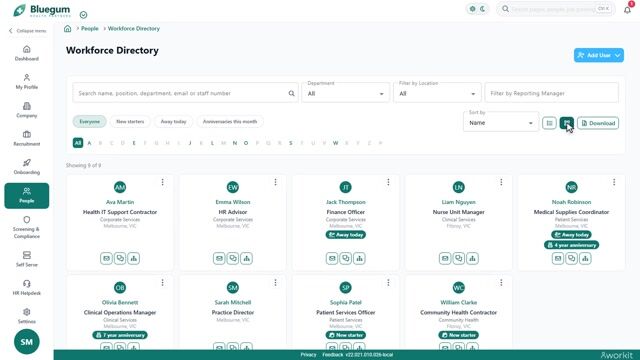Open Self Serve in sidebar
The width and height of the screenshot is (640, 360).
[x=27, y=259]
